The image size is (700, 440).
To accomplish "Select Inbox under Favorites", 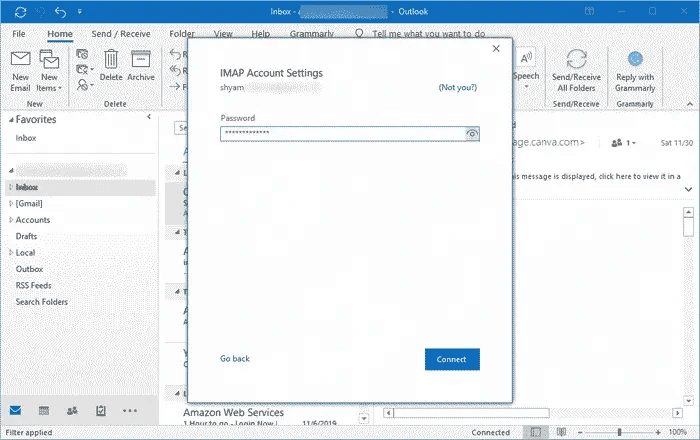I will pos(26,138).
